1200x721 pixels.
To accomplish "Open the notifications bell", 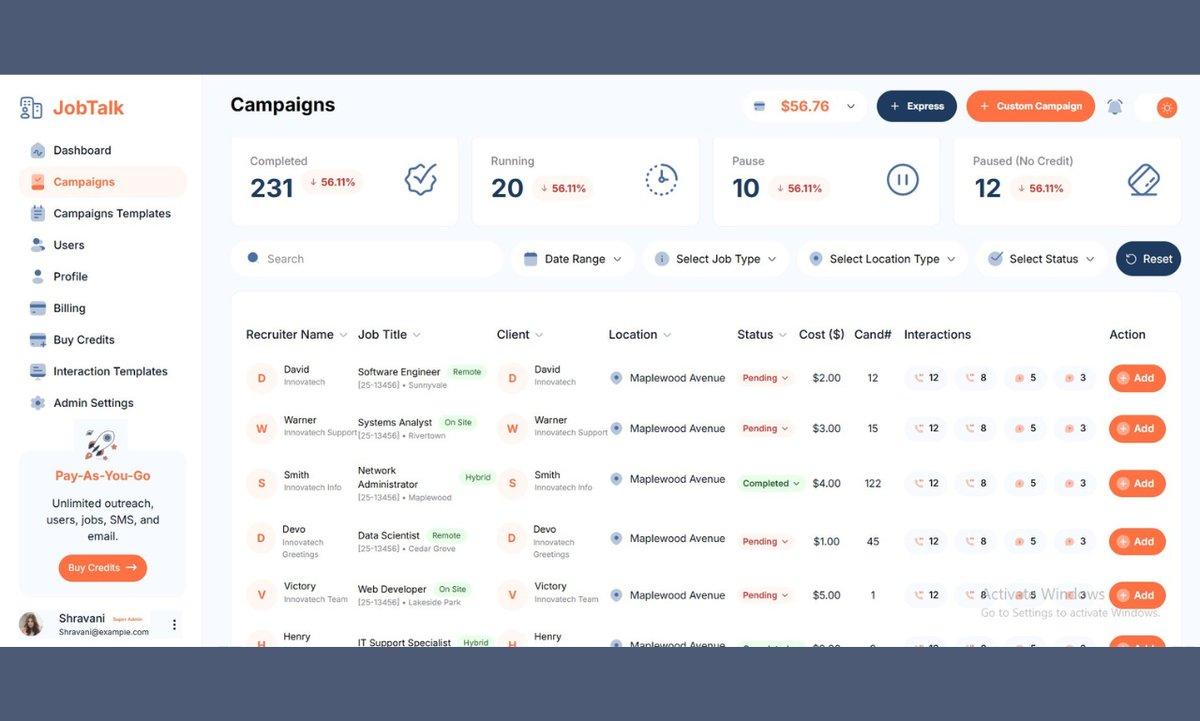I will pyautogui.click(x=1115, y=107).
